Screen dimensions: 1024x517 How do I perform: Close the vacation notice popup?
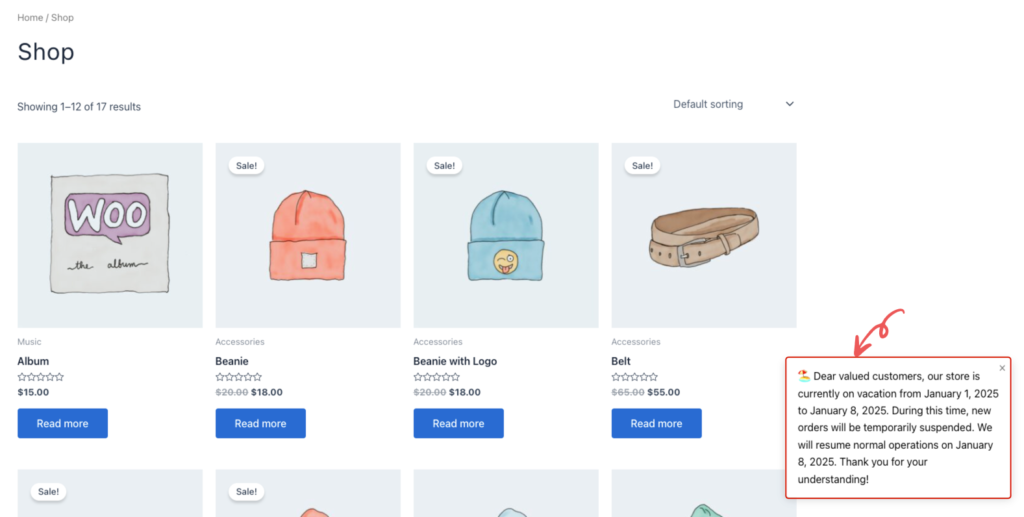(1002, 368)
